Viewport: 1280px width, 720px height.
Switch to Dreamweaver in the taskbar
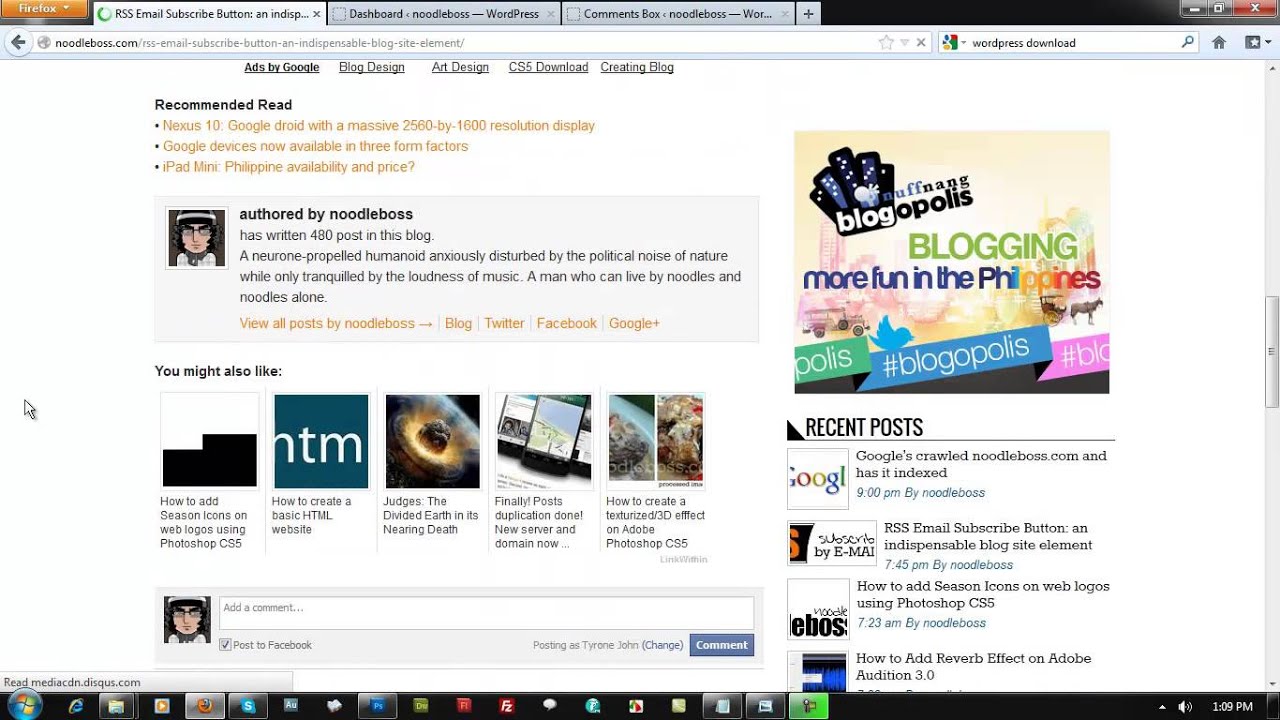click(421, 706)
